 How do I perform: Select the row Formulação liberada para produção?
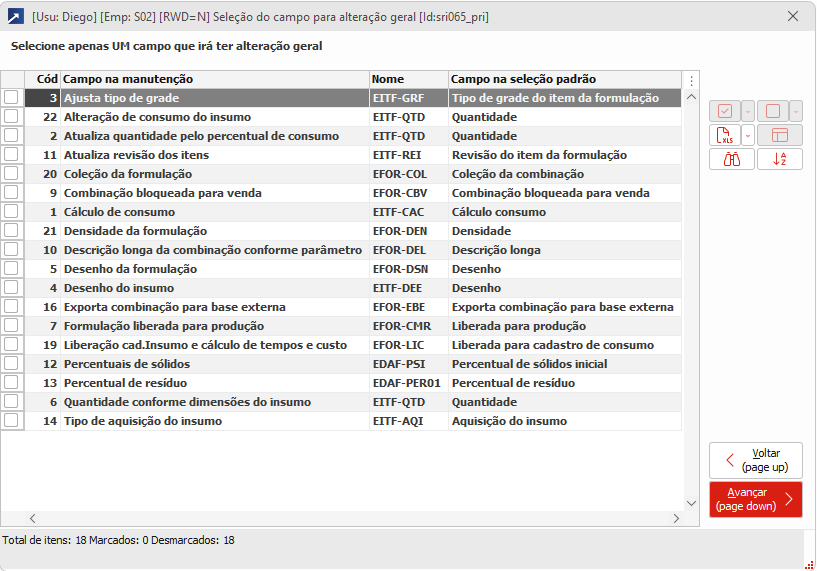click(341, 326)
